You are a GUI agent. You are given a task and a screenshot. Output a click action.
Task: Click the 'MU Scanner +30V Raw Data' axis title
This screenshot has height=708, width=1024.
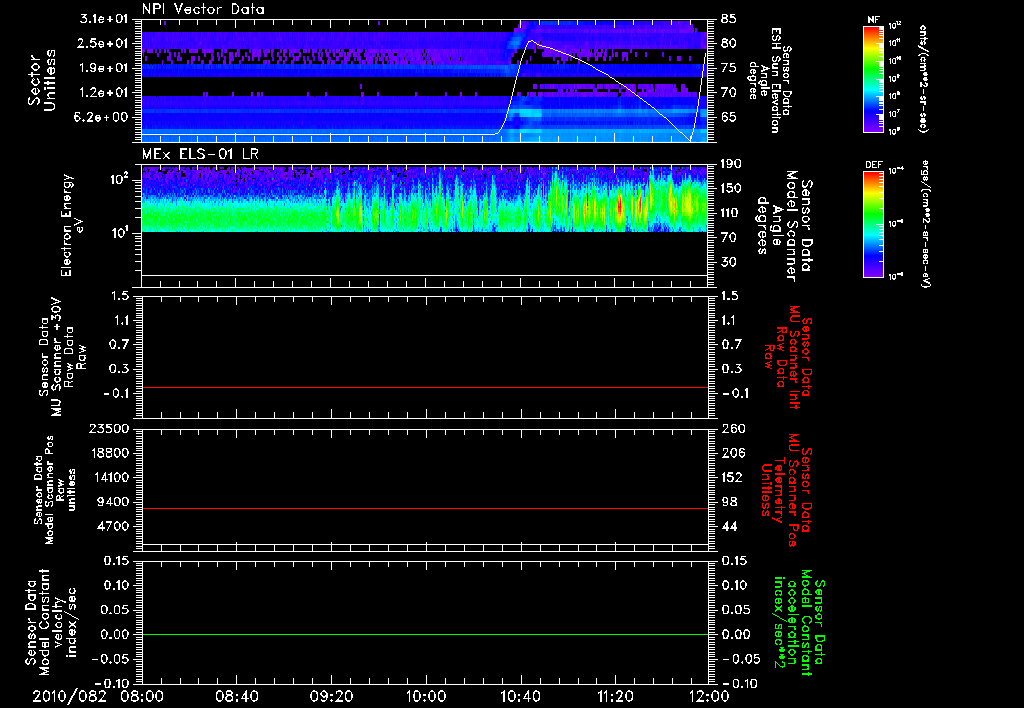pyautogui.click(x=62, y=357)
